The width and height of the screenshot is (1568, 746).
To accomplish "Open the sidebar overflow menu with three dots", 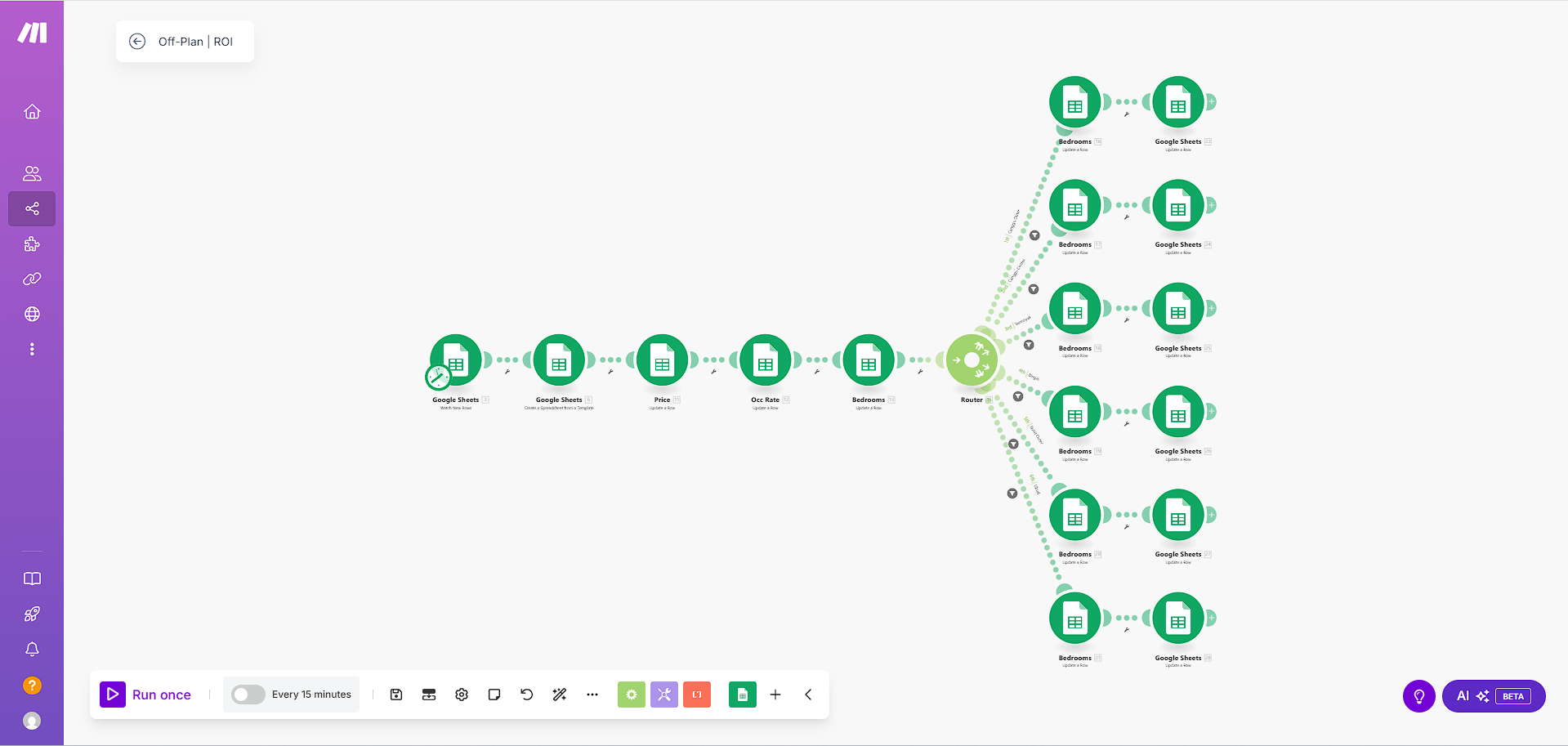I will [x=32, y=349].
